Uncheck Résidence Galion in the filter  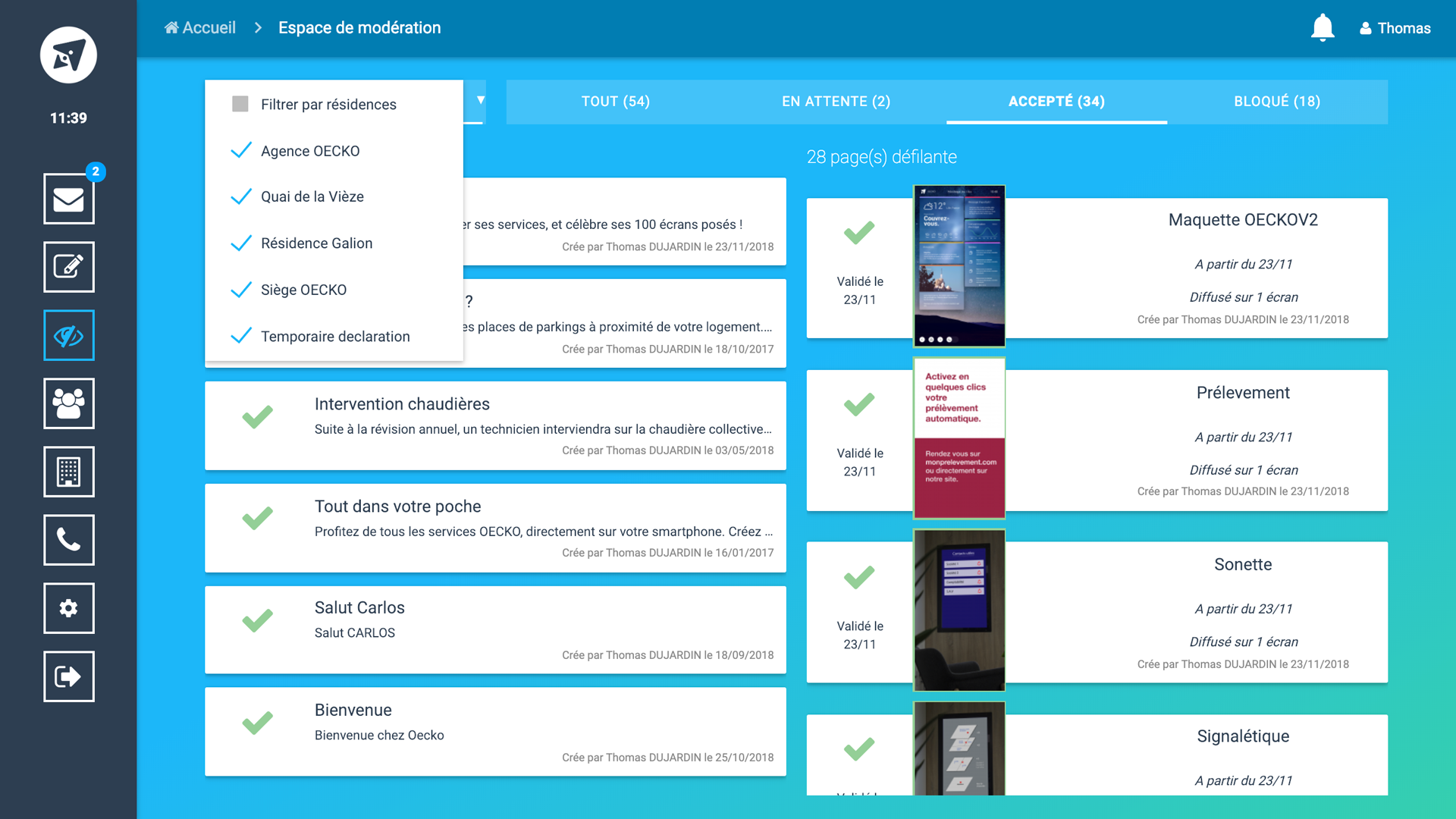click(241, 243)
